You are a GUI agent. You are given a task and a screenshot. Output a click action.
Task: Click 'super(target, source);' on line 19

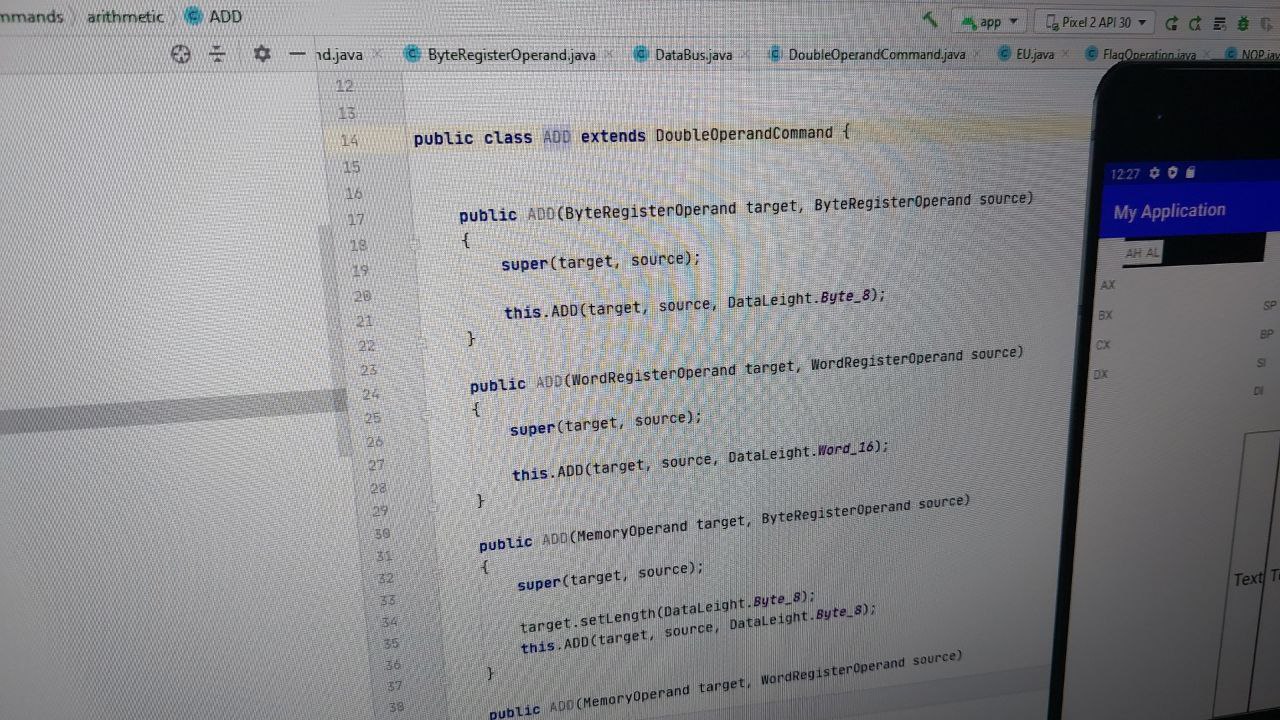pyautogui.click(x=600, y=262)
